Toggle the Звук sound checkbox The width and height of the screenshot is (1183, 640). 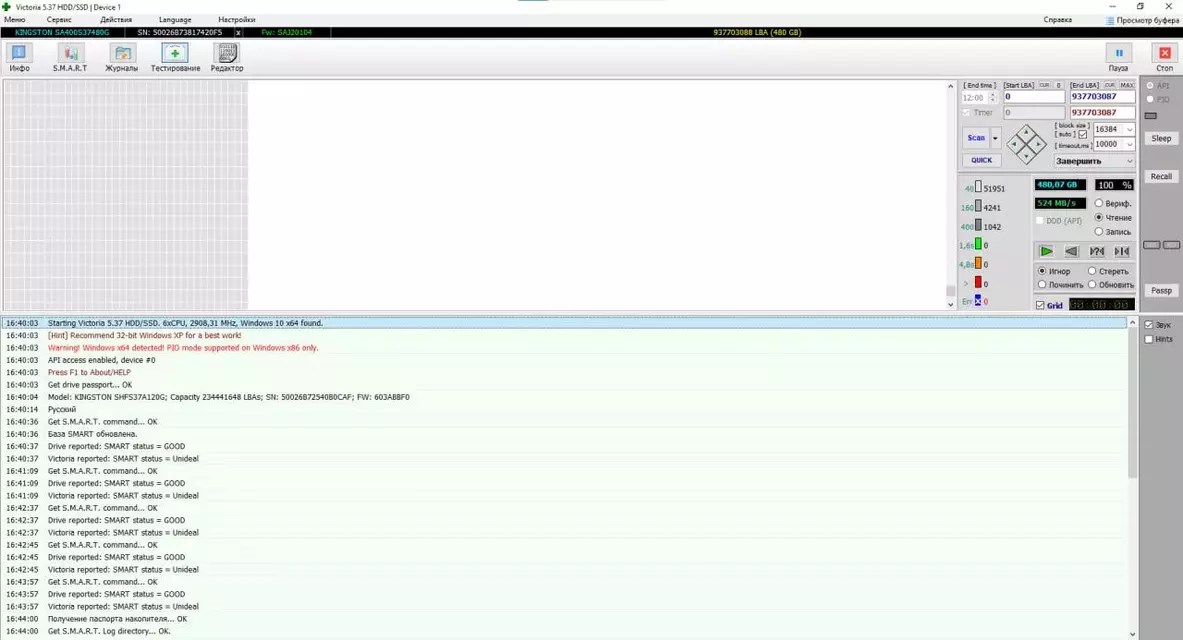(x=1149, y=325)
